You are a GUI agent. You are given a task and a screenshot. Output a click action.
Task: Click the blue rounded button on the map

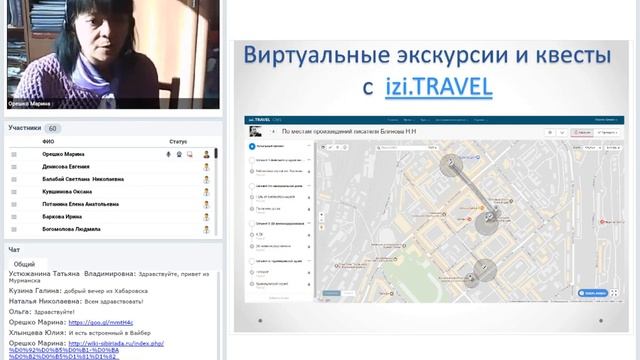coord(593,293)
